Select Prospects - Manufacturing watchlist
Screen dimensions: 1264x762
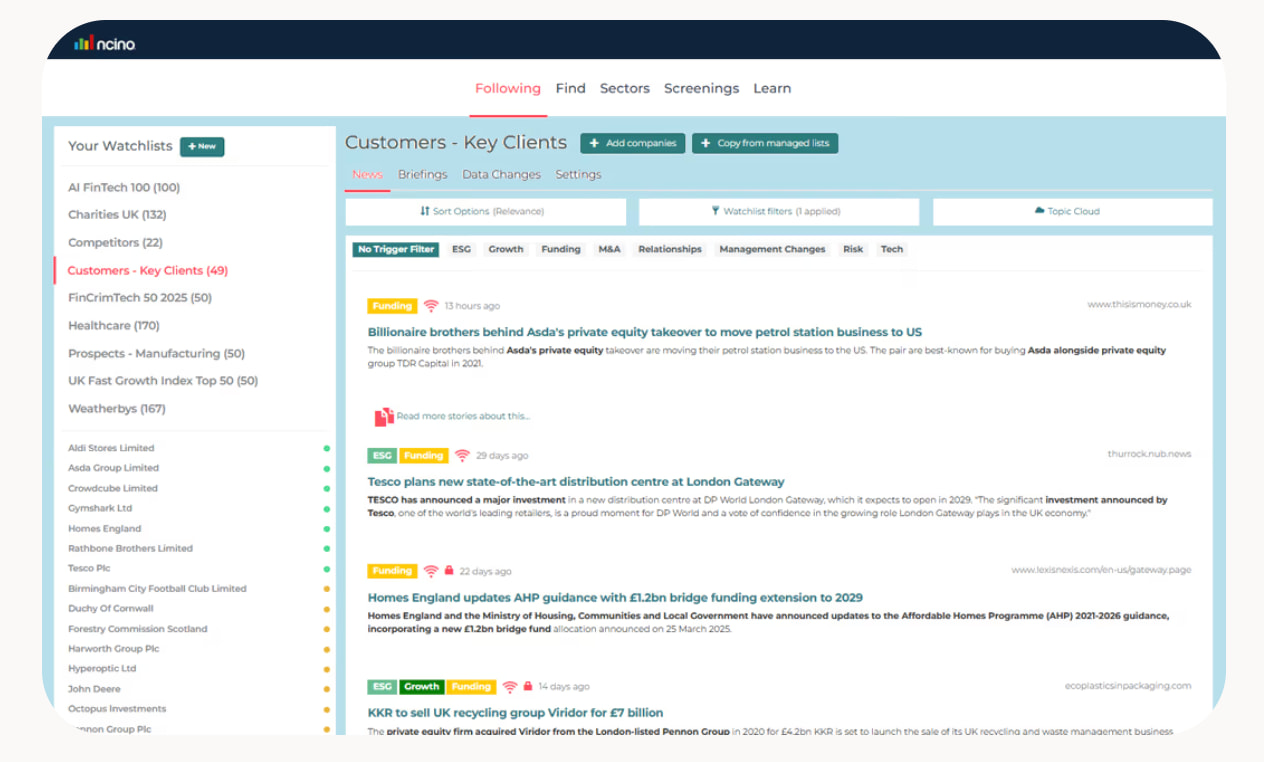coord(156,354)
